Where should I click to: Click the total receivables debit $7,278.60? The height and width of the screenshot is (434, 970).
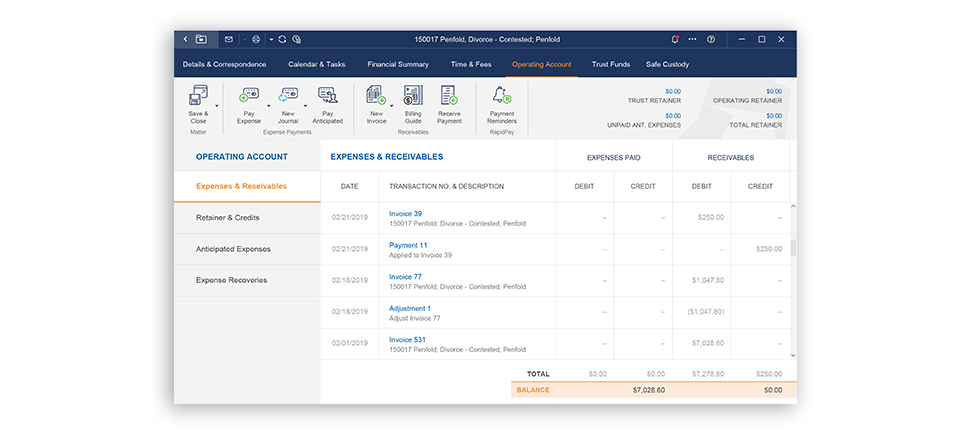(x=708, y=374)
